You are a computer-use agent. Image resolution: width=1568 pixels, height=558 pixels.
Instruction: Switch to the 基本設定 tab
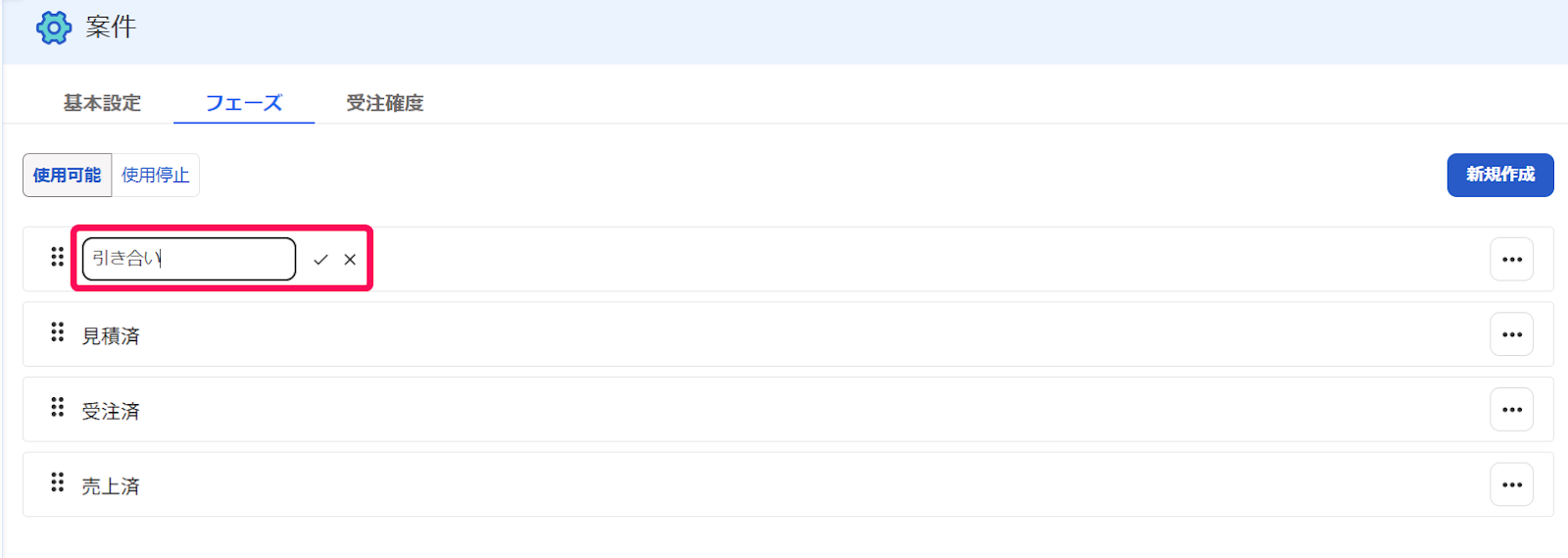click(x=102, y=103)
